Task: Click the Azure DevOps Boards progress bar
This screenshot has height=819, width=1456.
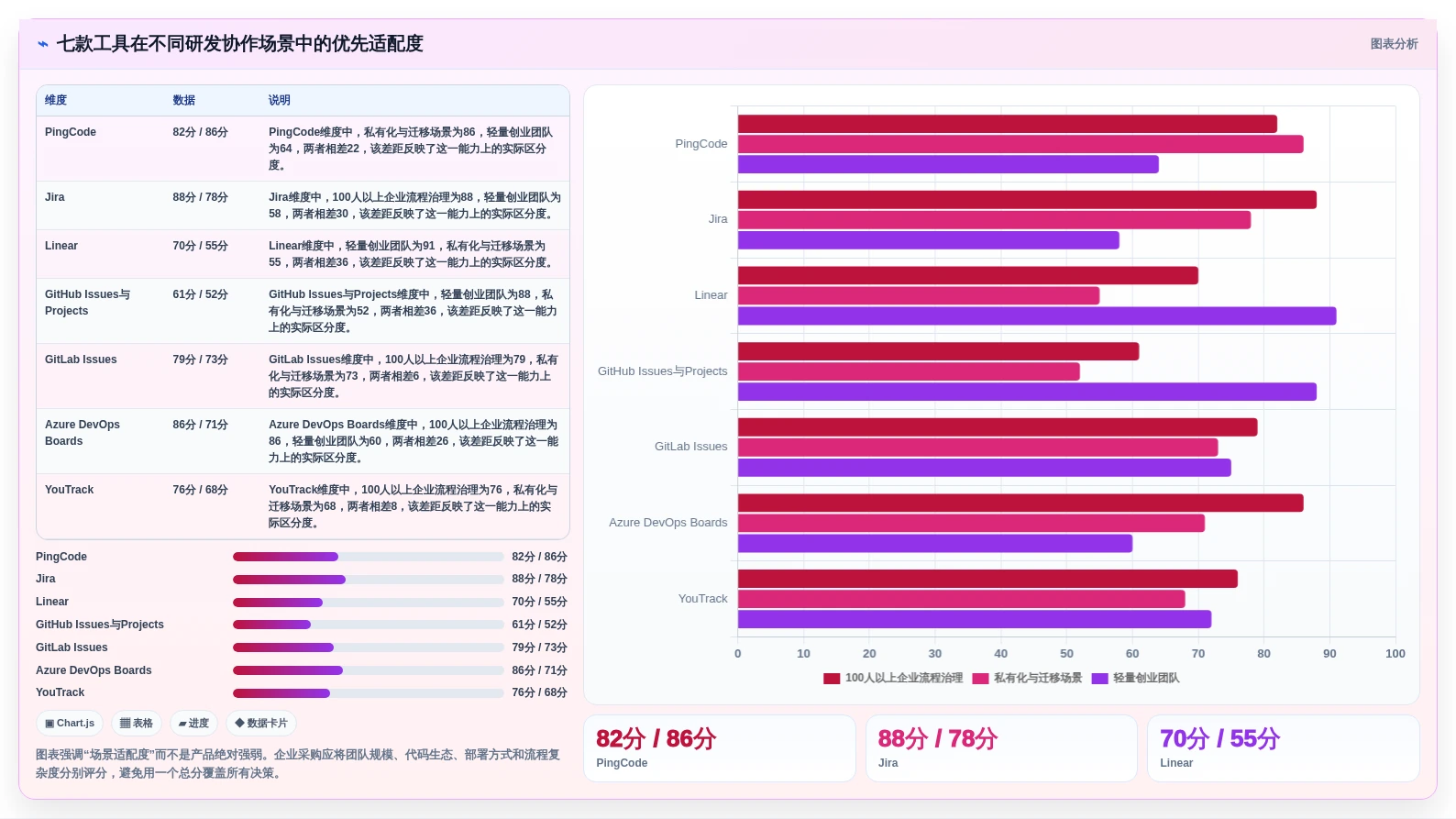Action: tap(368, 670)
